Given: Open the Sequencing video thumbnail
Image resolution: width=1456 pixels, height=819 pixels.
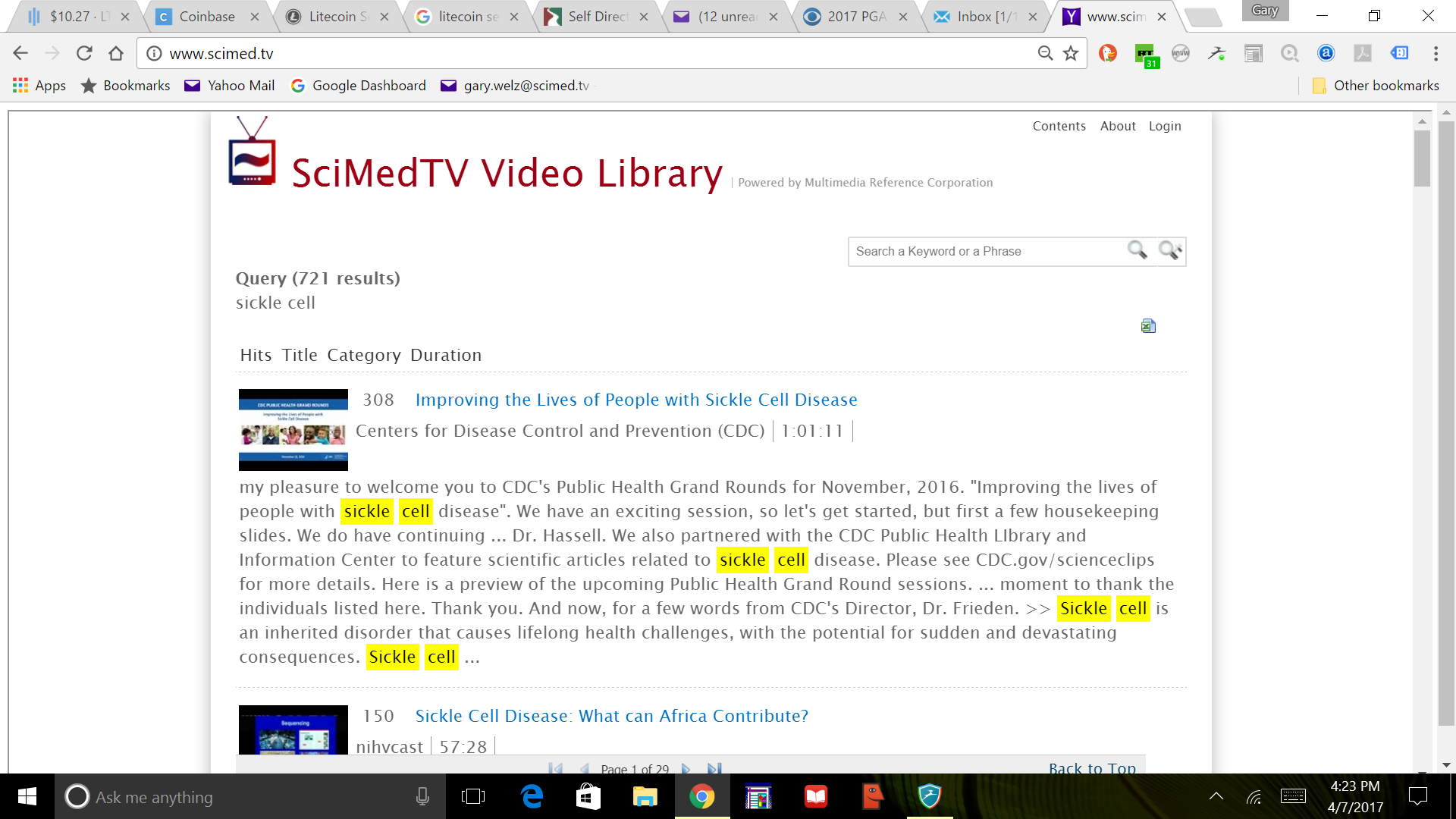Looking at the screenshot, I should tap(293, 730).
